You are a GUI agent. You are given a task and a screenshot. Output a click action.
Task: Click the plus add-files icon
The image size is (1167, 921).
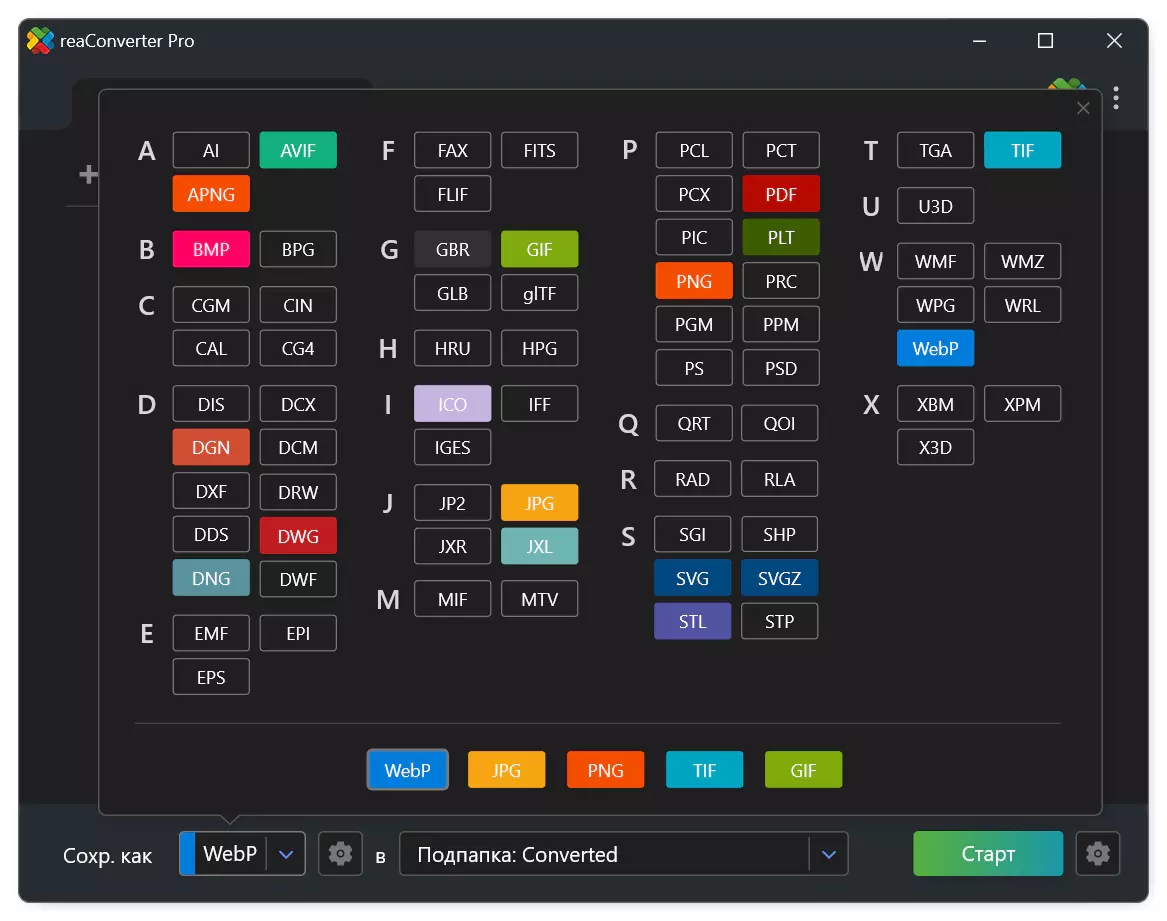(89, 174)
